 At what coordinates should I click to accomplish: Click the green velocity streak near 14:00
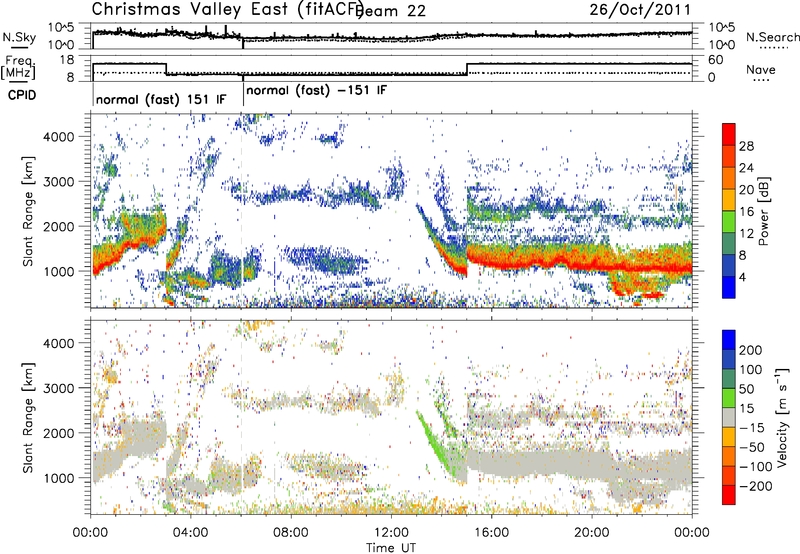coord(439,445)
